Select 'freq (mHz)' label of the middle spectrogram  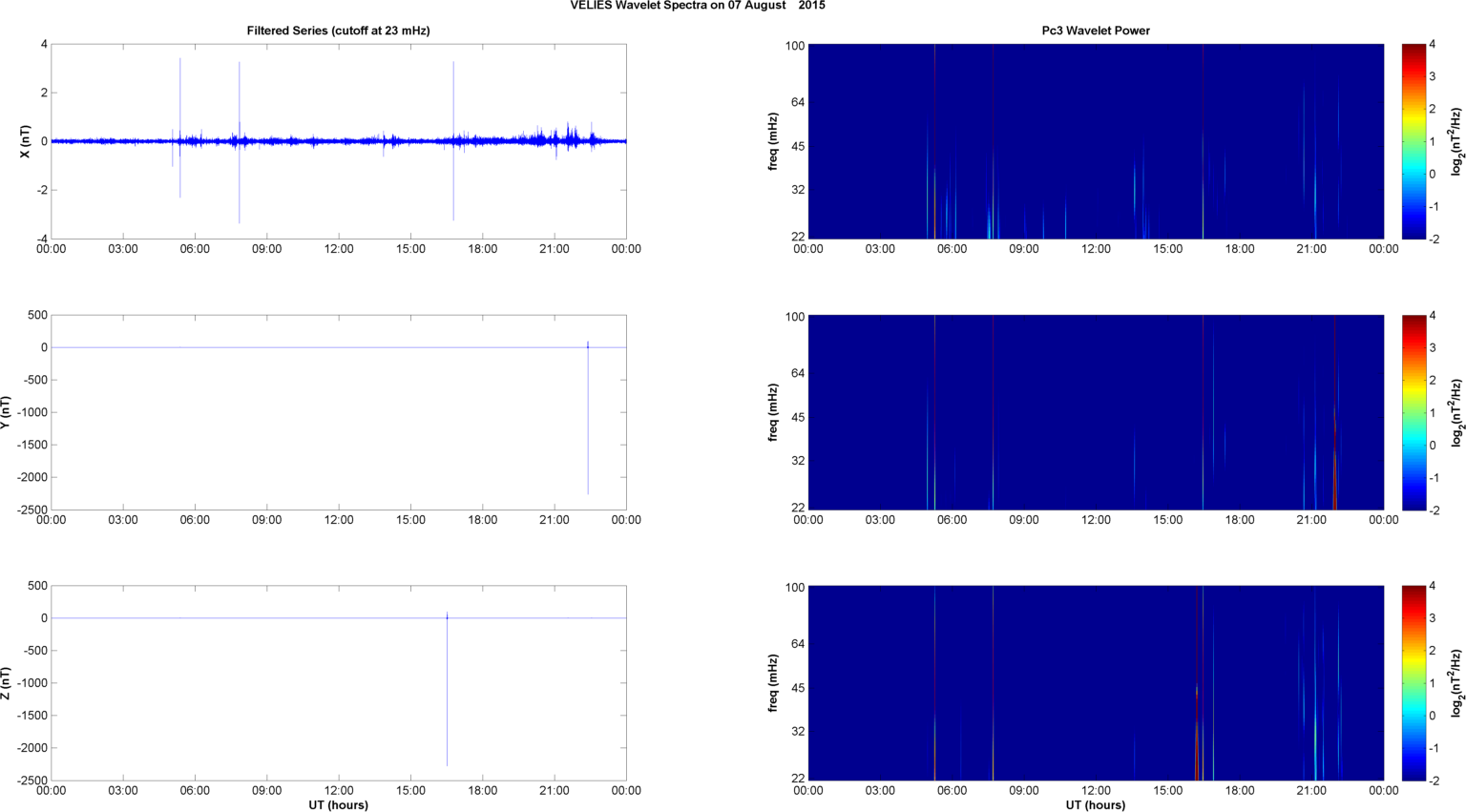point(773,412)
